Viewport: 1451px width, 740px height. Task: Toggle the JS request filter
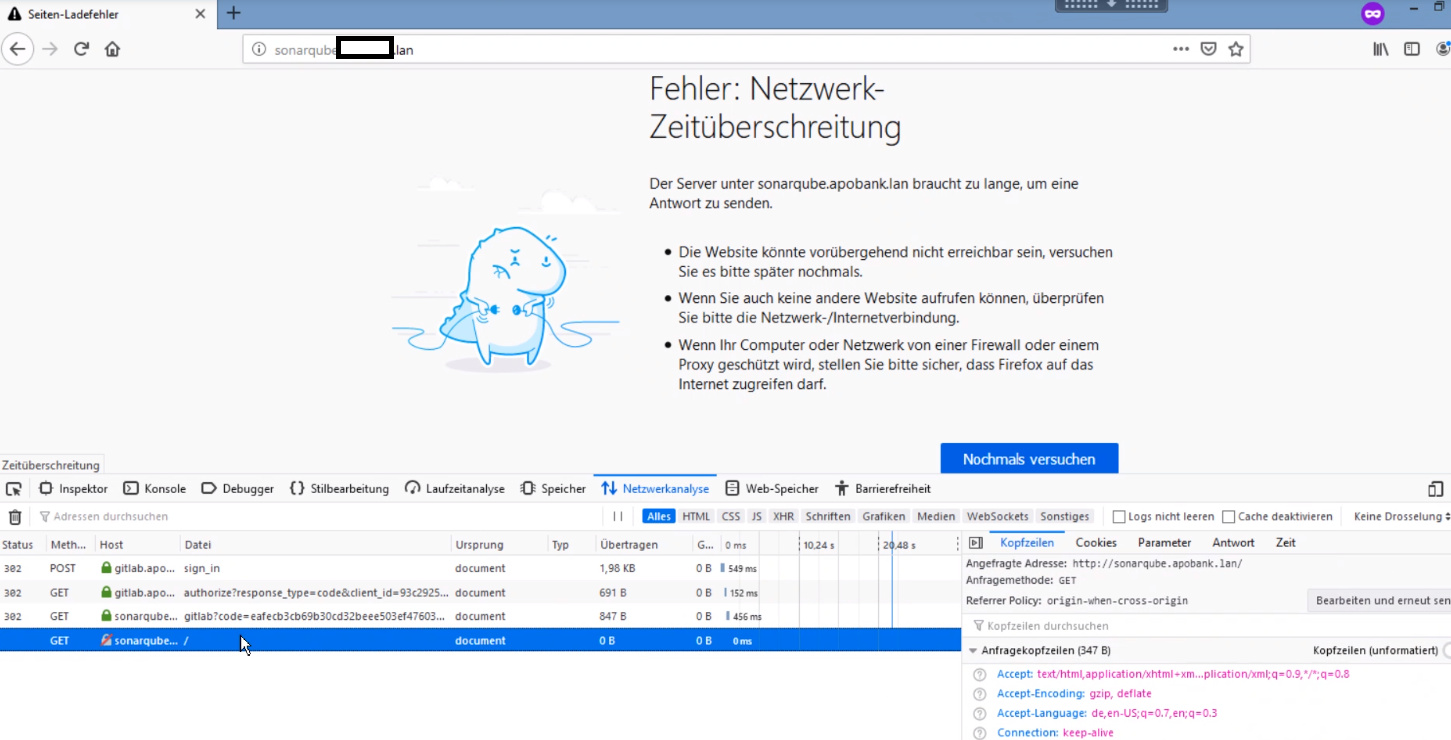click(757, 517)
